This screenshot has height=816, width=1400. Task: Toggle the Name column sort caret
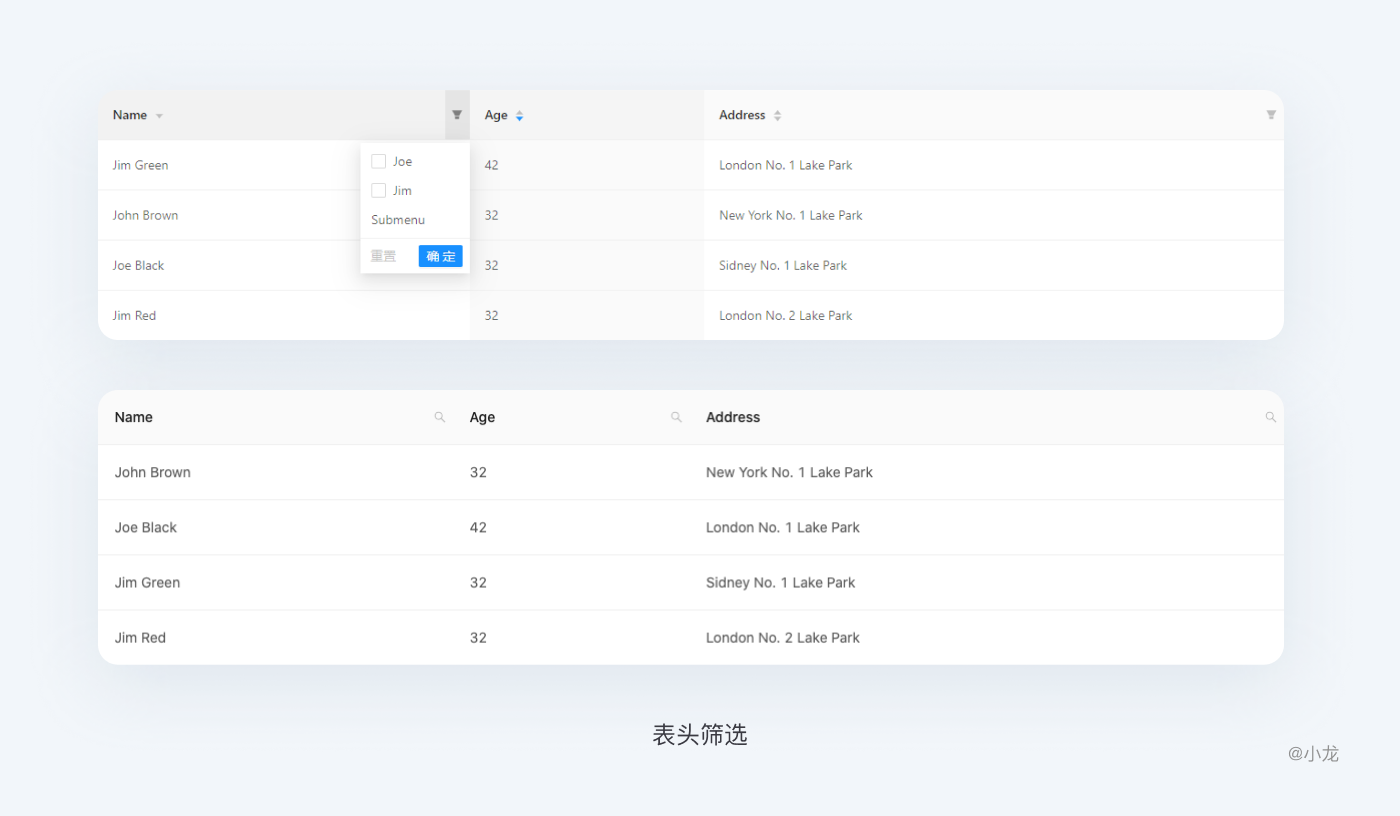tap(159, 116)
